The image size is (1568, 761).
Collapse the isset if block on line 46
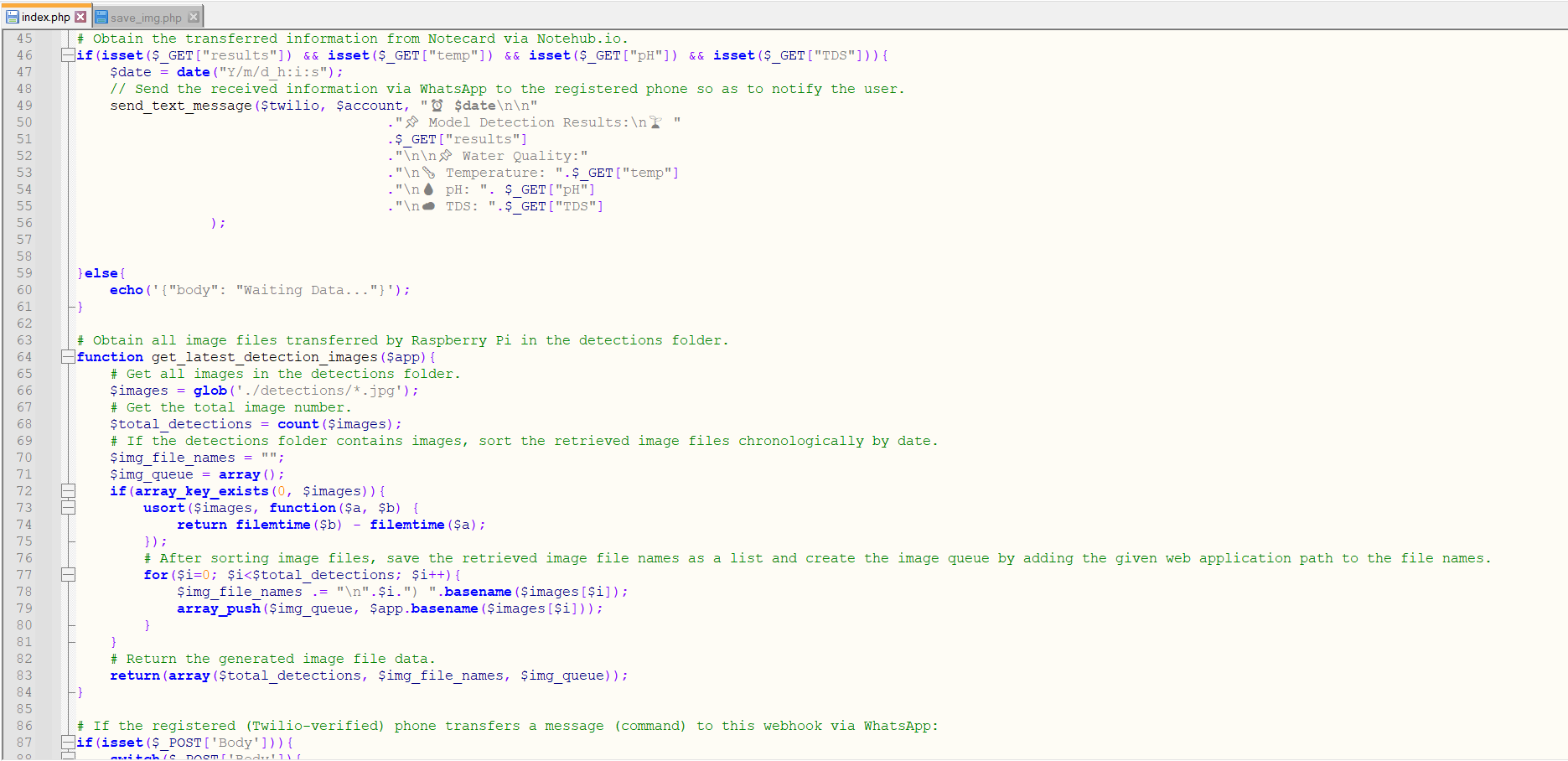click(x=68, y=55)
